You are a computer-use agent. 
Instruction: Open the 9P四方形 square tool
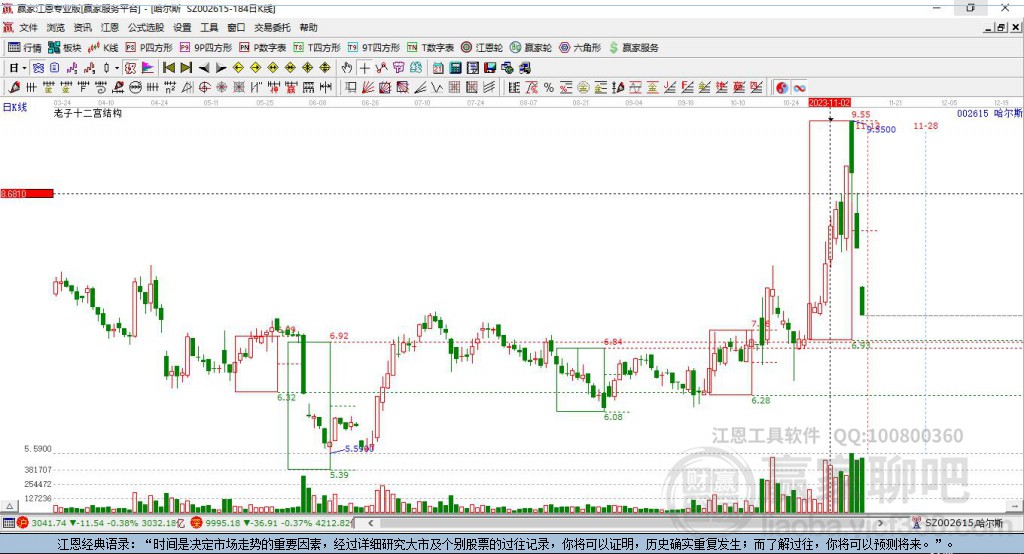click(x=206, y=48)
